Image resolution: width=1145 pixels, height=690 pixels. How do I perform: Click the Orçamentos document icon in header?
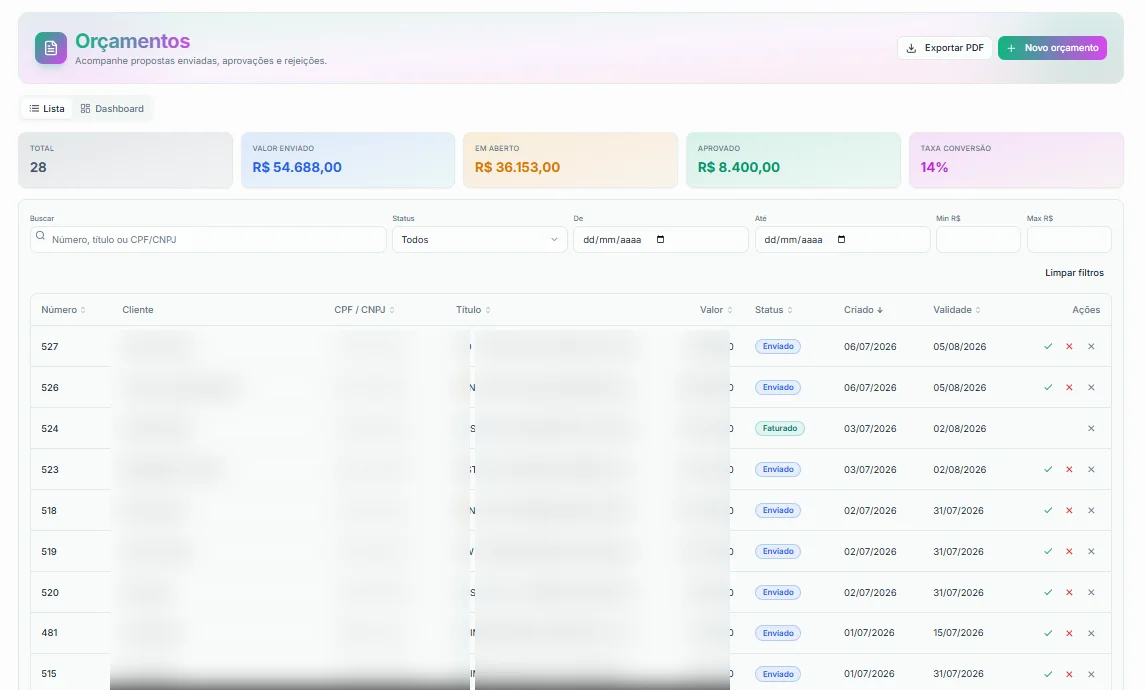point(50,48)
